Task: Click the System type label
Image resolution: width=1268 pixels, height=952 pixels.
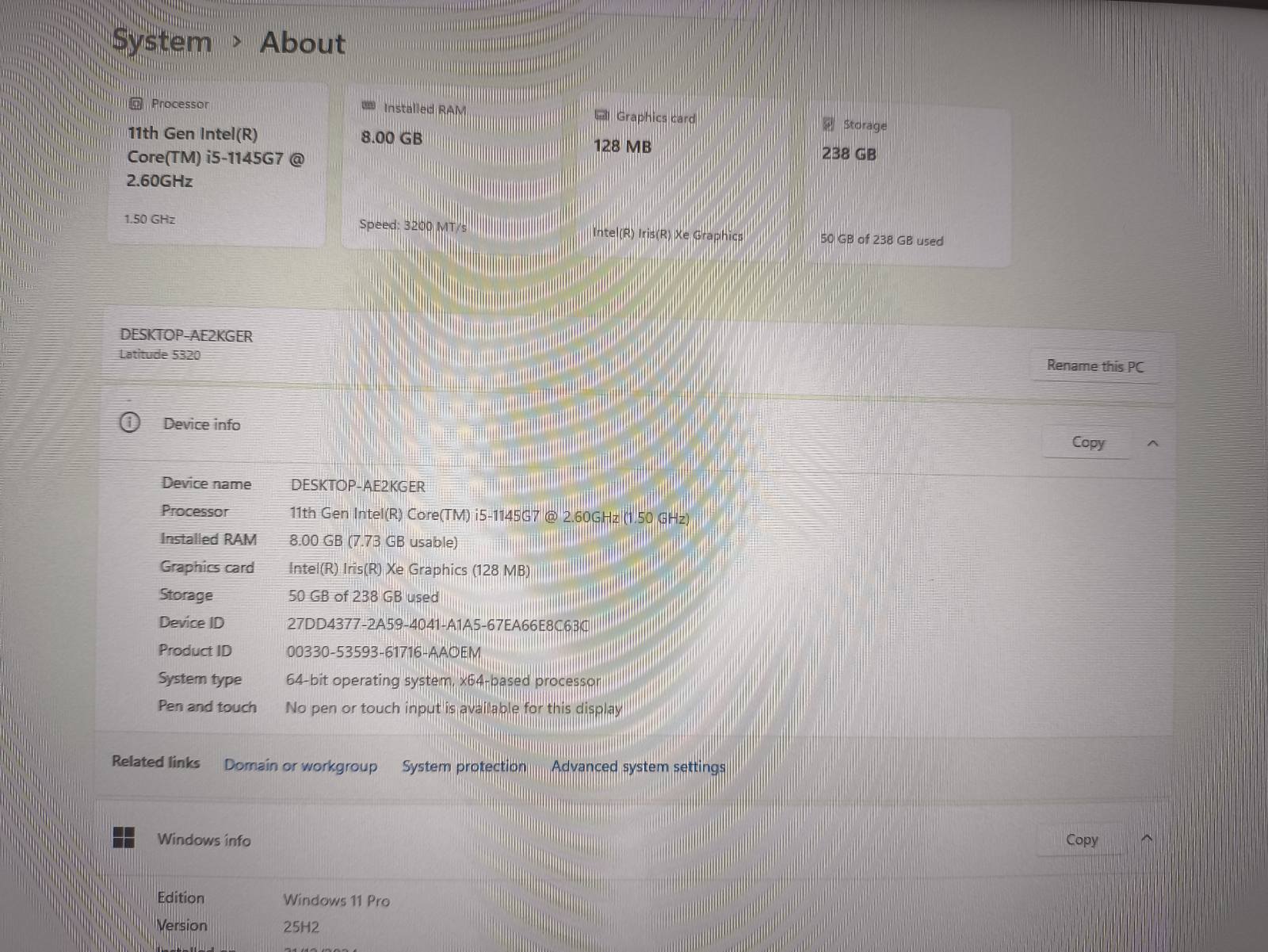Action: (200, 679)
